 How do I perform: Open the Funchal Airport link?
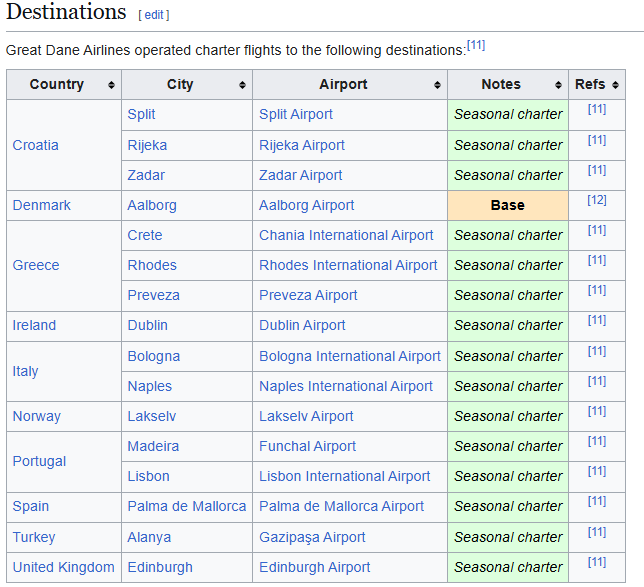click(x=307, y=446)
